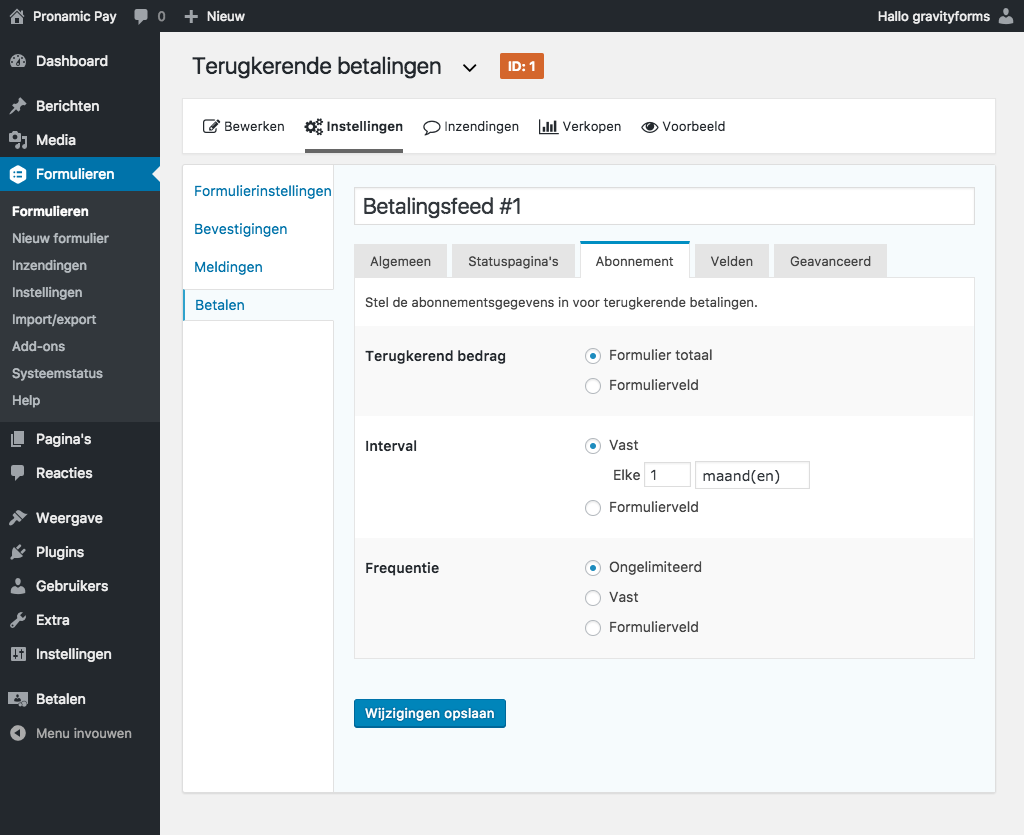
Task: Click the Pagina's pages icon
Action: click(x=18, y=439)
